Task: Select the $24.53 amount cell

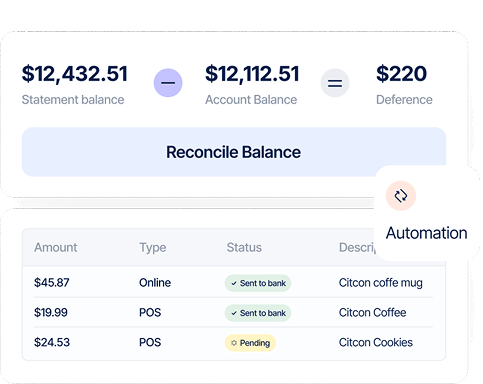Action: pos(52,342)
